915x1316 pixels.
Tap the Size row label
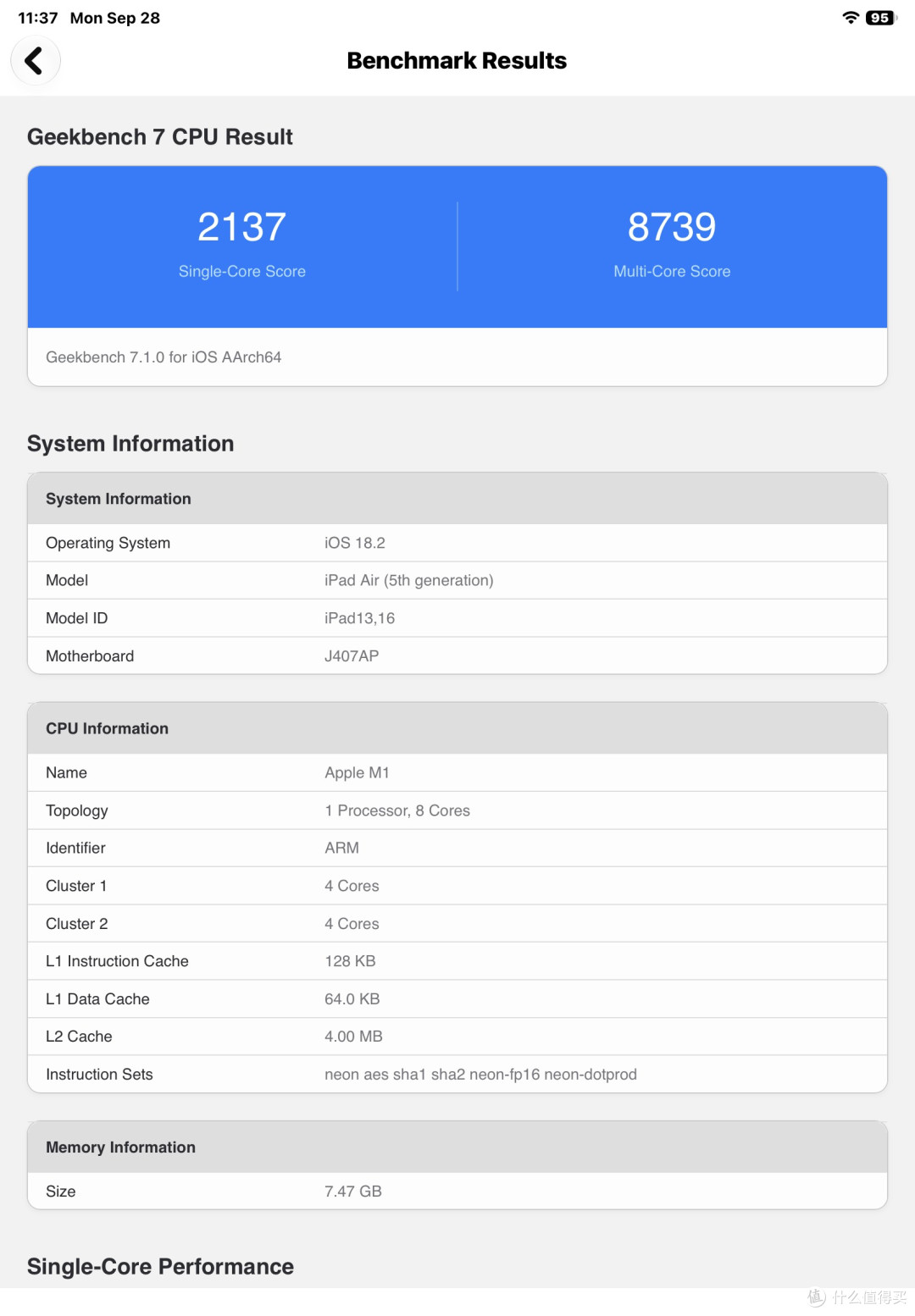(61, 1192)
